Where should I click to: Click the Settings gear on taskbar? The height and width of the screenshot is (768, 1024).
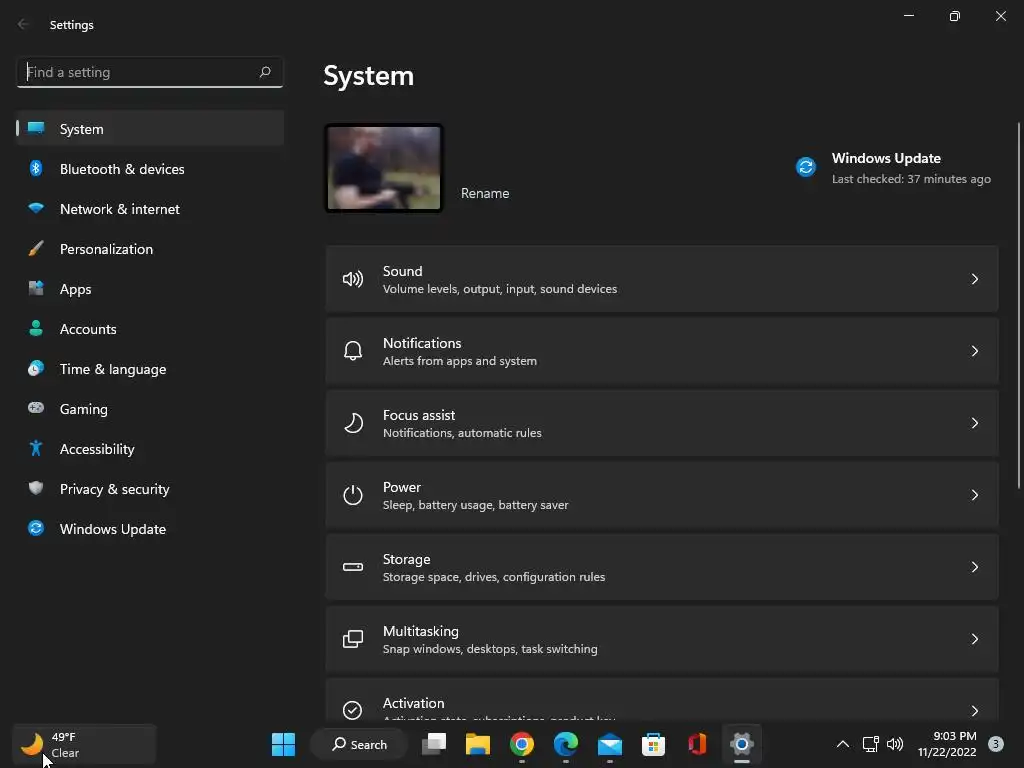tap(742, 744)
